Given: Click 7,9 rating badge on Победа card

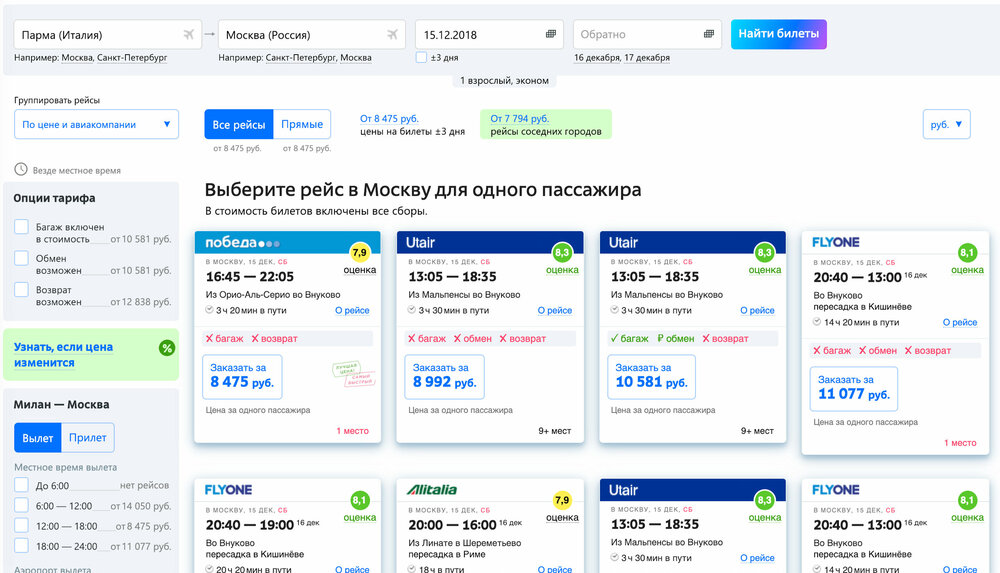Looking at the screenshot, I should point(360,253).
